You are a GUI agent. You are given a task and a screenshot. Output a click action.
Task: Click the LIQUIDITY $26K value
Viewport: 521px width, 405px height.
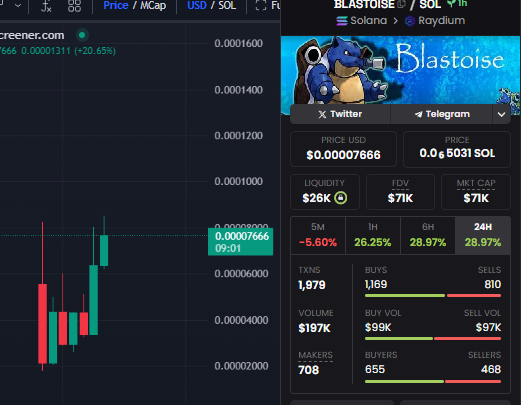click(x=316, y=198)
